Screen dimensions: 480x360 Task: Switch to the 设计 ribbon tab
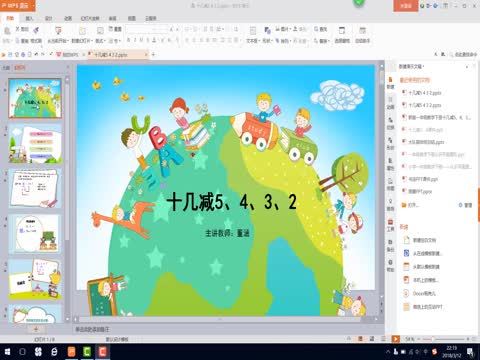click(49, 18)
